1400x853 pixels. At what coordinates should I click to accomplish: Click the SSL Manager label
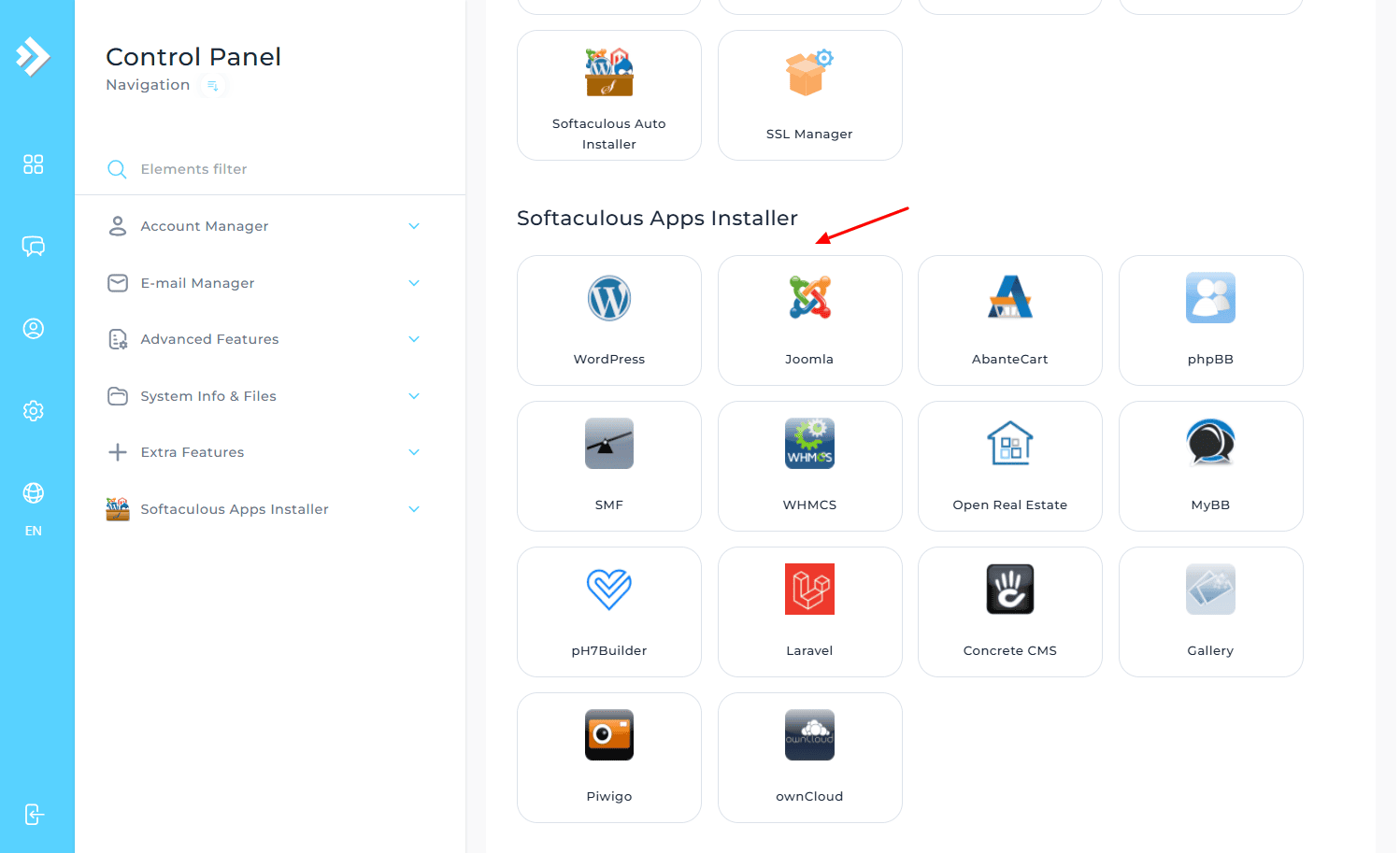pyautogui.click(x=809, y=135)
